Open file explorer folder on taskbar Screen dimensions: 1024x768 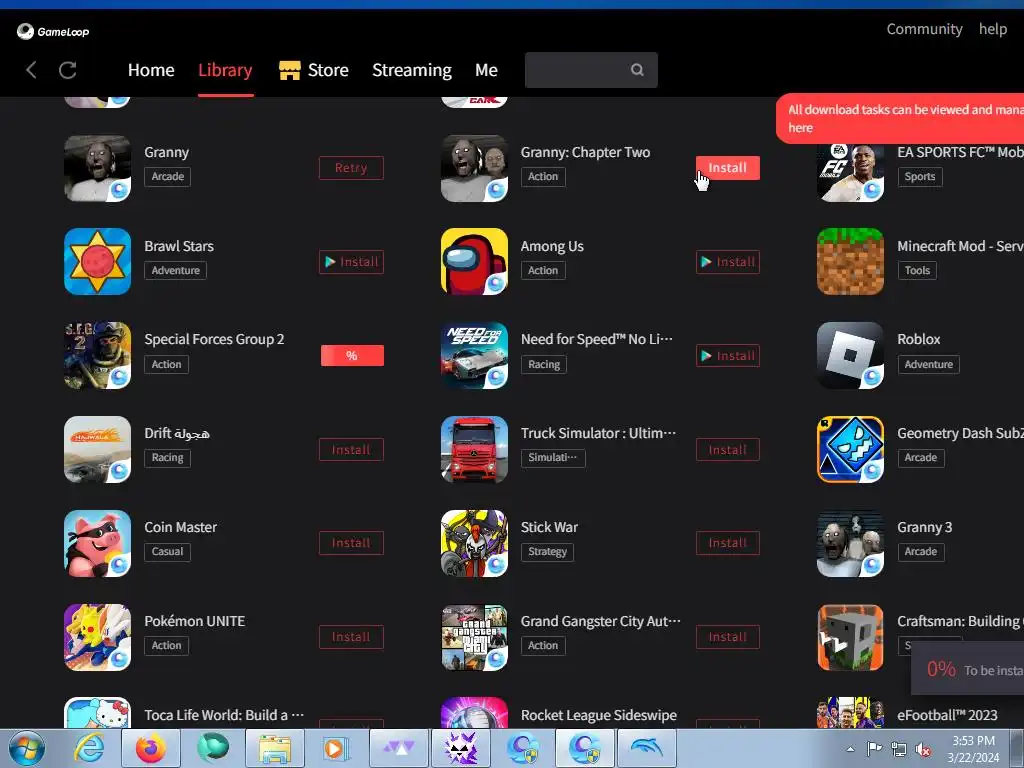click(275, 748)
